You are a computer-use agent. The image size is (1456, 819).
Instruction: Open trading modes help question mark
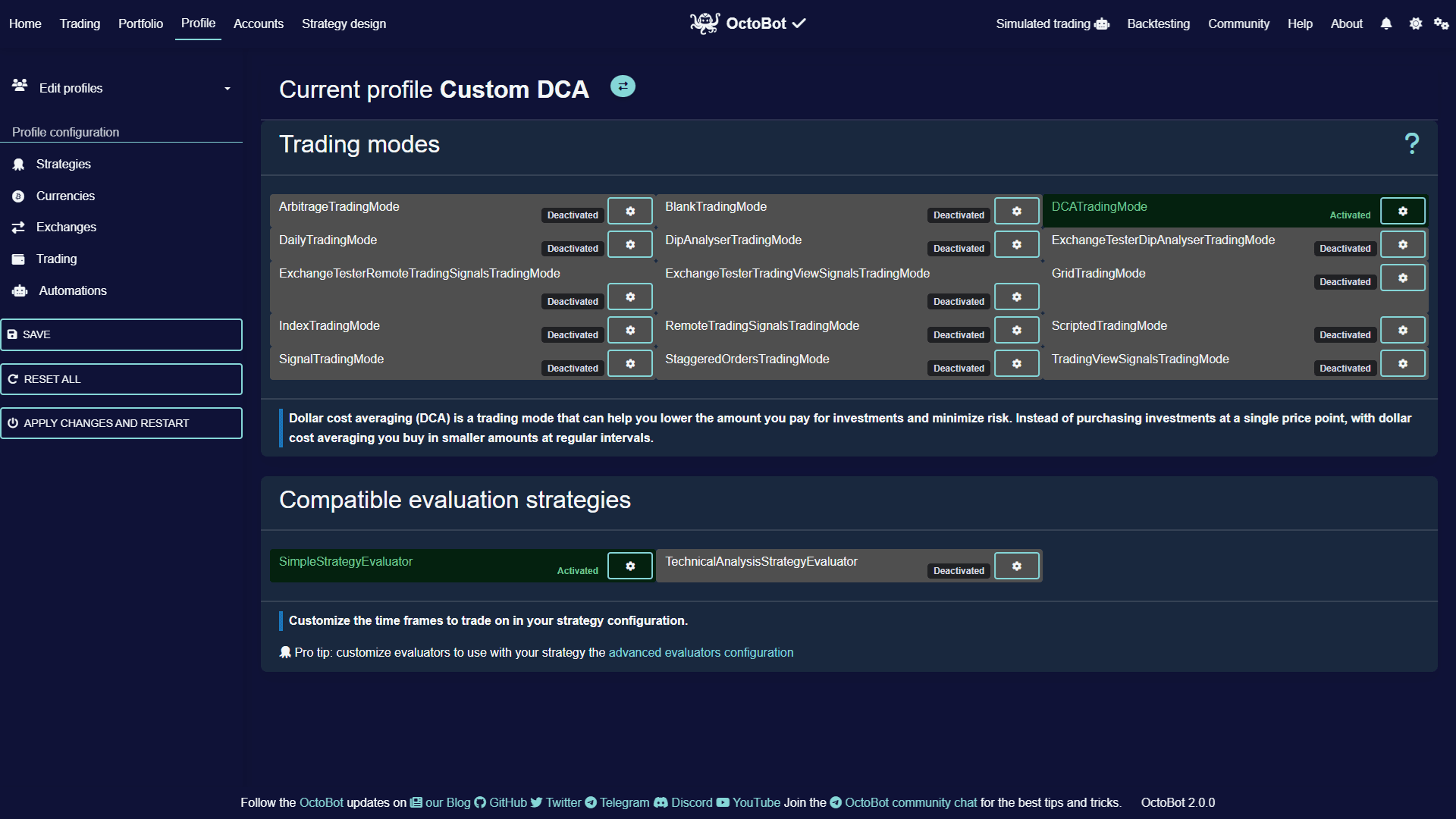tap(1411, 143)
